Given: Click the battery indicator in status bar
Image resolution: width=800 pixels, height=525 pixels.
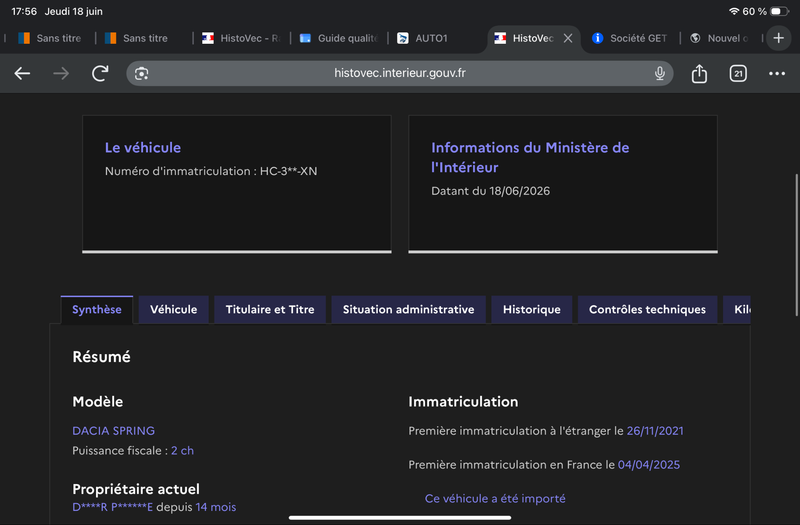Looking at the screenshot, I should (x=779, y=11).
